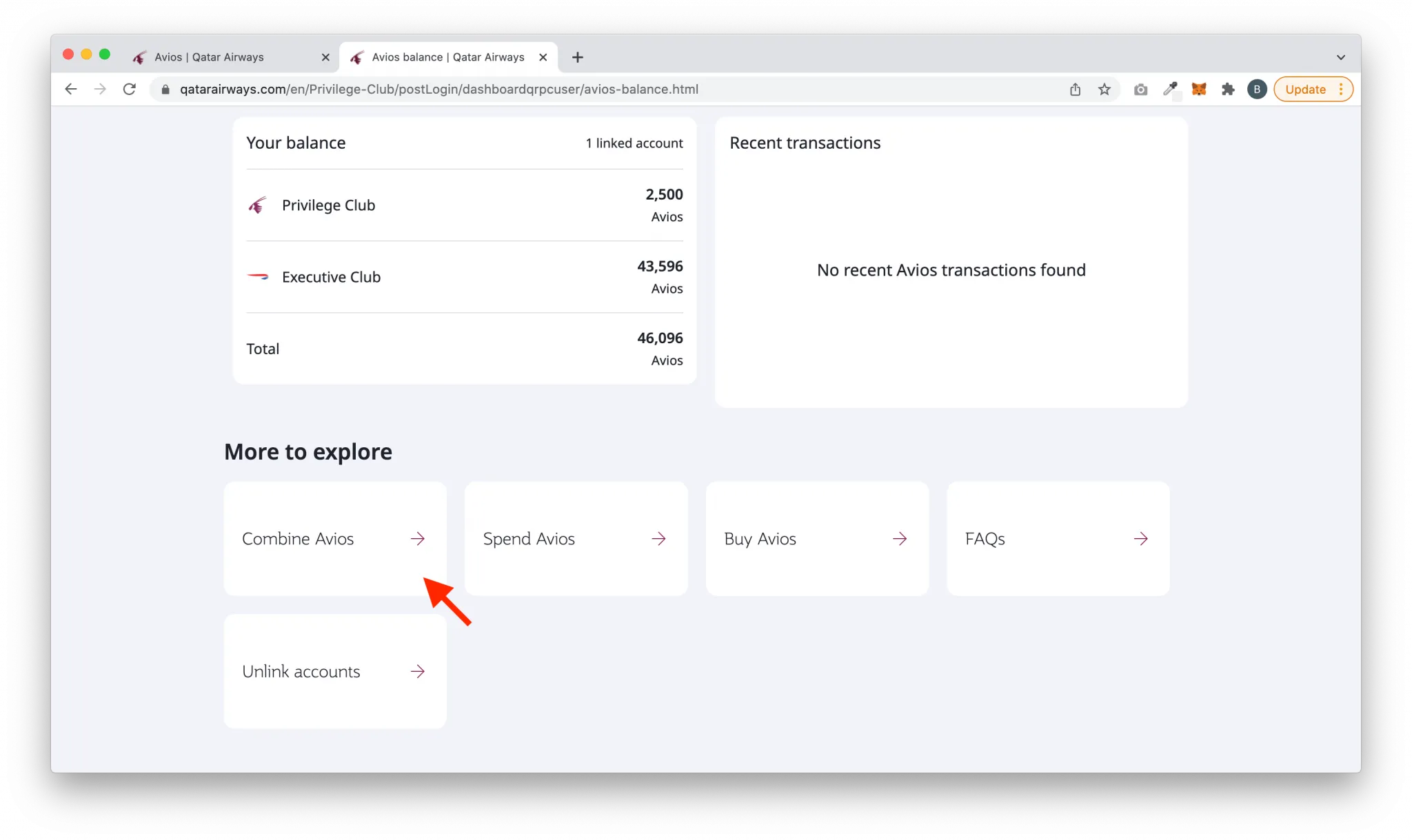Select the eyedropper extension icon

point(1170,90)
